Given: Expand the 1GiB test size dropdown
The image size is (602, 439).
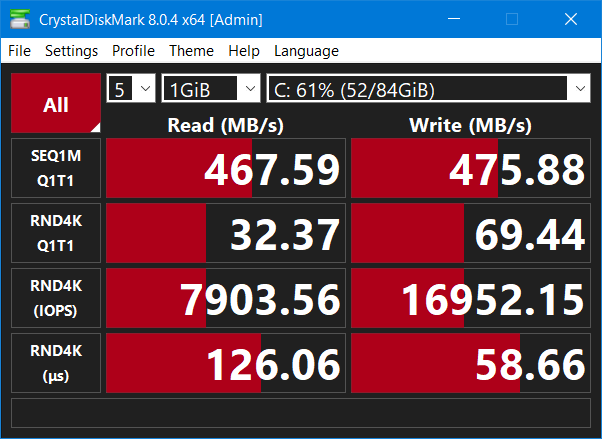Looking at the screenshot, I should click(x=211, y=89).
